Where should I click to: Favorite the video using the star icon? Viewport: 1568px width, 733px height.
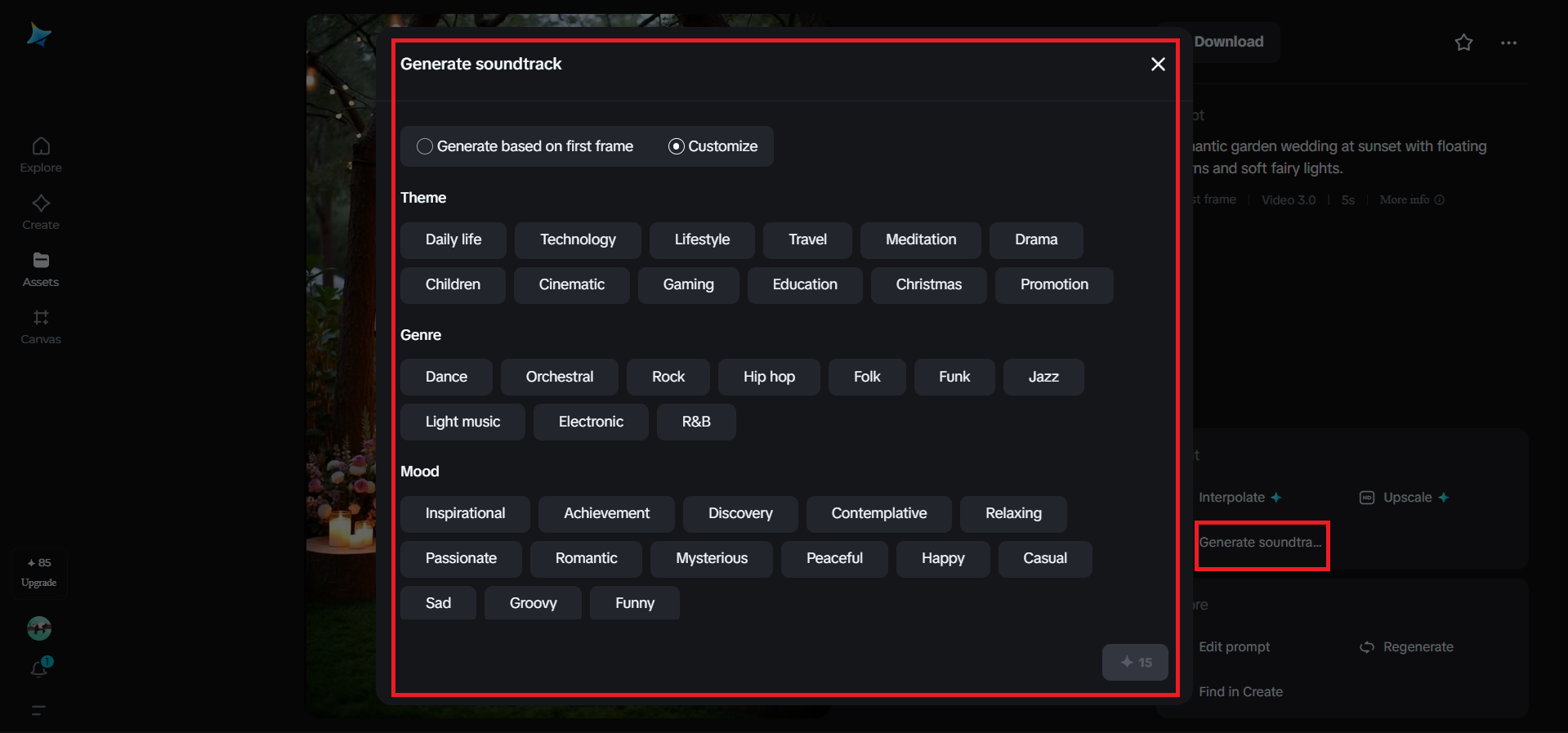coord(1463,42)
